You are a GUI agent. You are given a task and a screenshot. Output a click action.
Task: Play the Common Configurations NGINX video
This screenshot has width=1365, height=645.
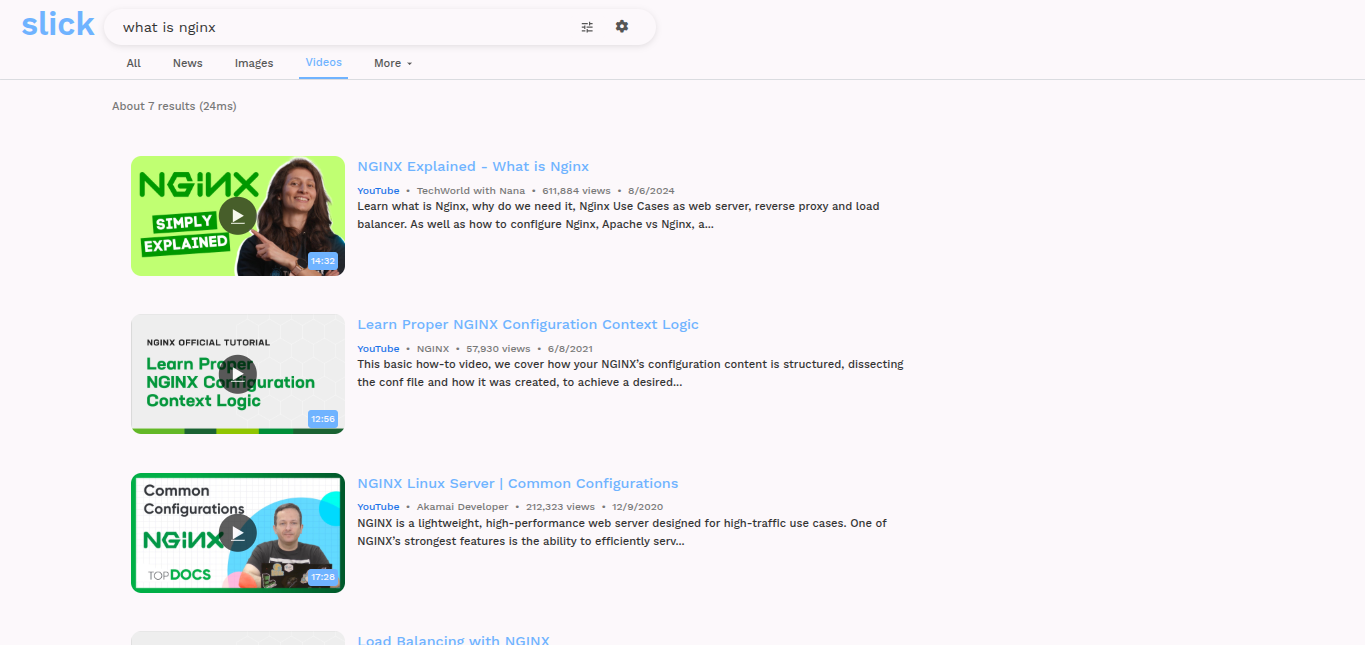tap(238, 533)
